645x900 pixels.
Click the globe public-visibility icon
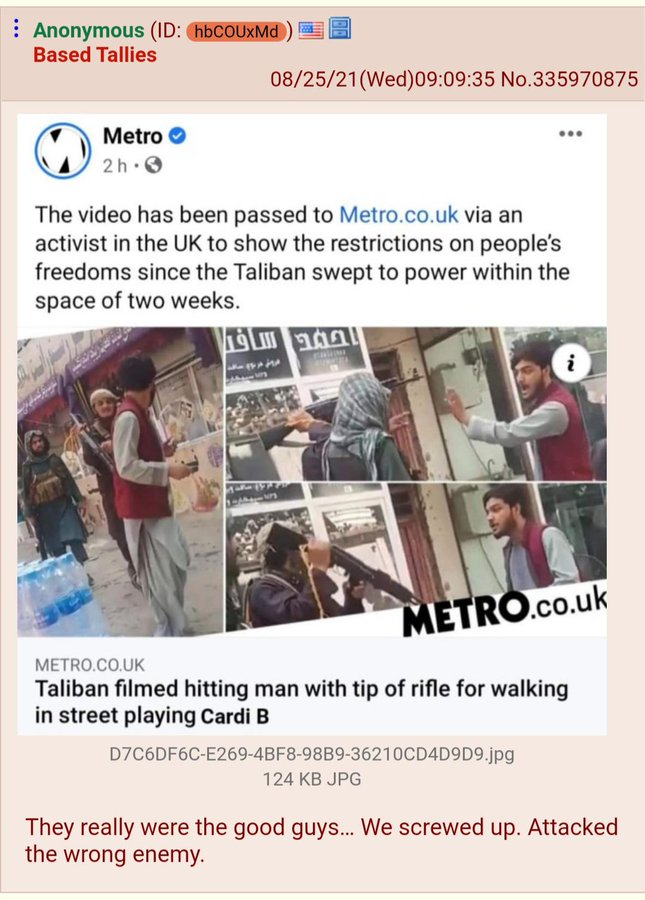click(x=153, y=166)
